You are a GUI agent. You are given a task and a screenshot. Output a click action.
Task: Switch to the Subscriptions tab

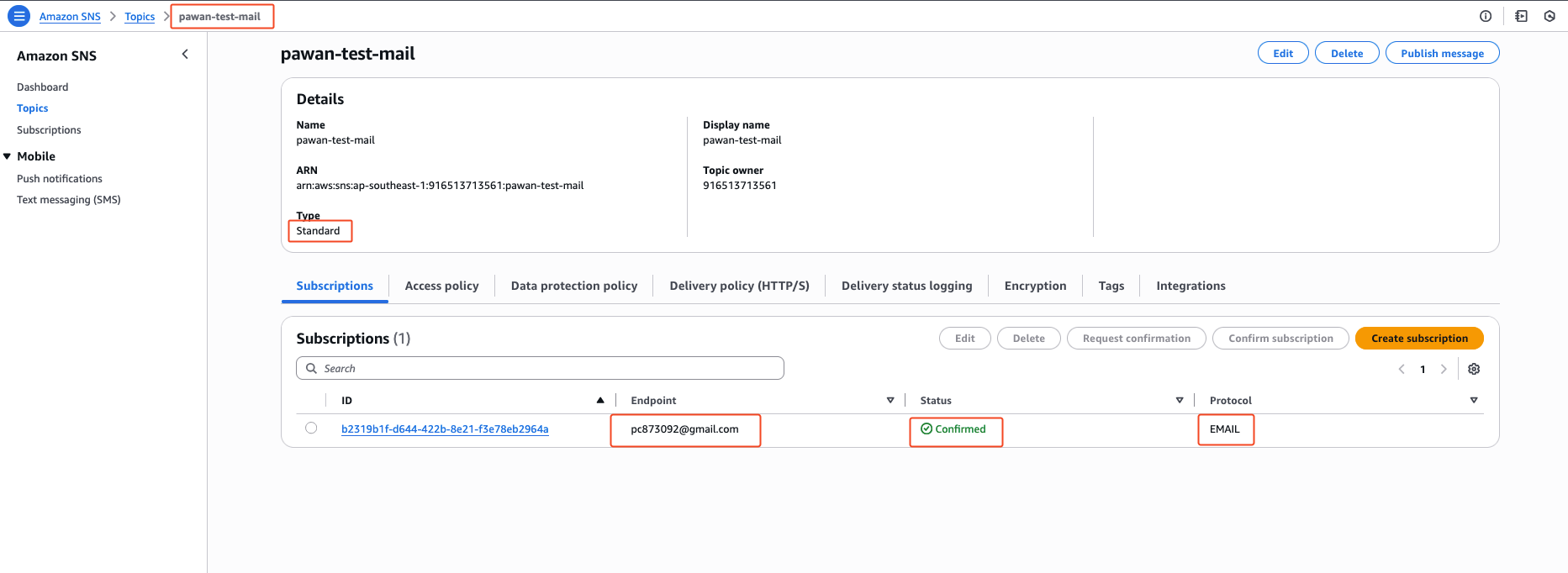pyautogui.click(x=335, y=286)
